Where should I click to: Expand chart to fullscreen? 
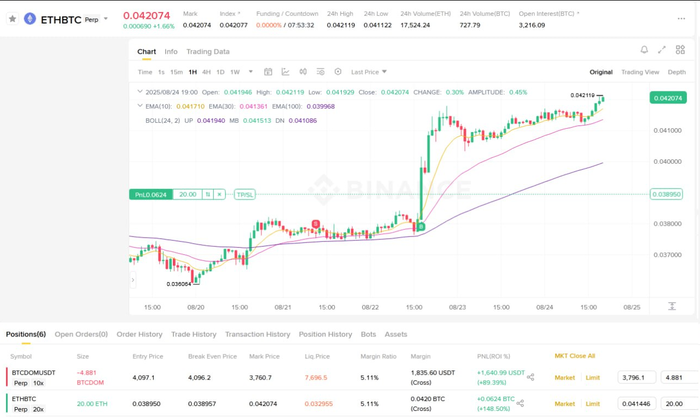[x=662, y=50]
